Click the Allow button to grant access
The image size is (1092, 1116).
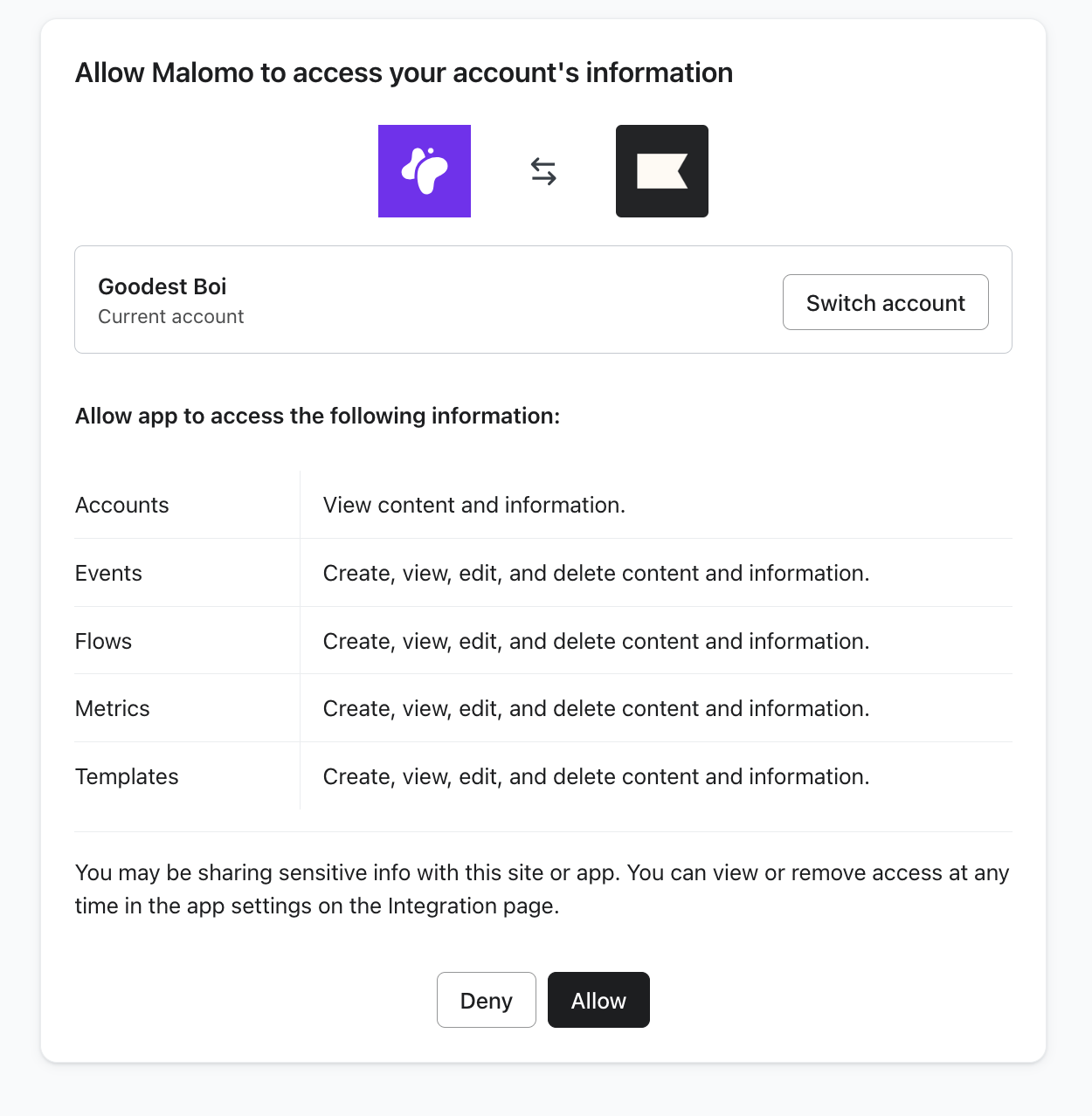point(598,1000)
